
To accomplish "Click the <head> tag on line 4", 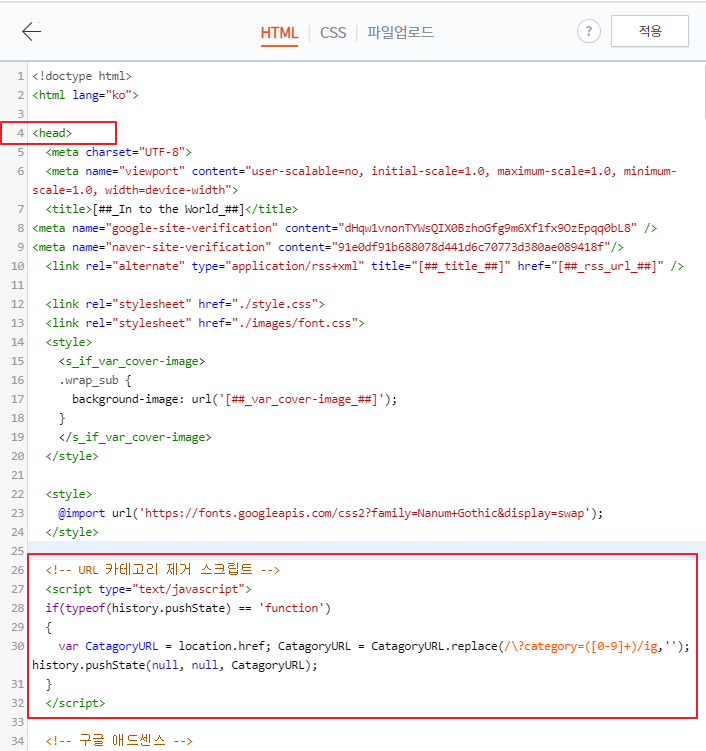I will (52, 133).
